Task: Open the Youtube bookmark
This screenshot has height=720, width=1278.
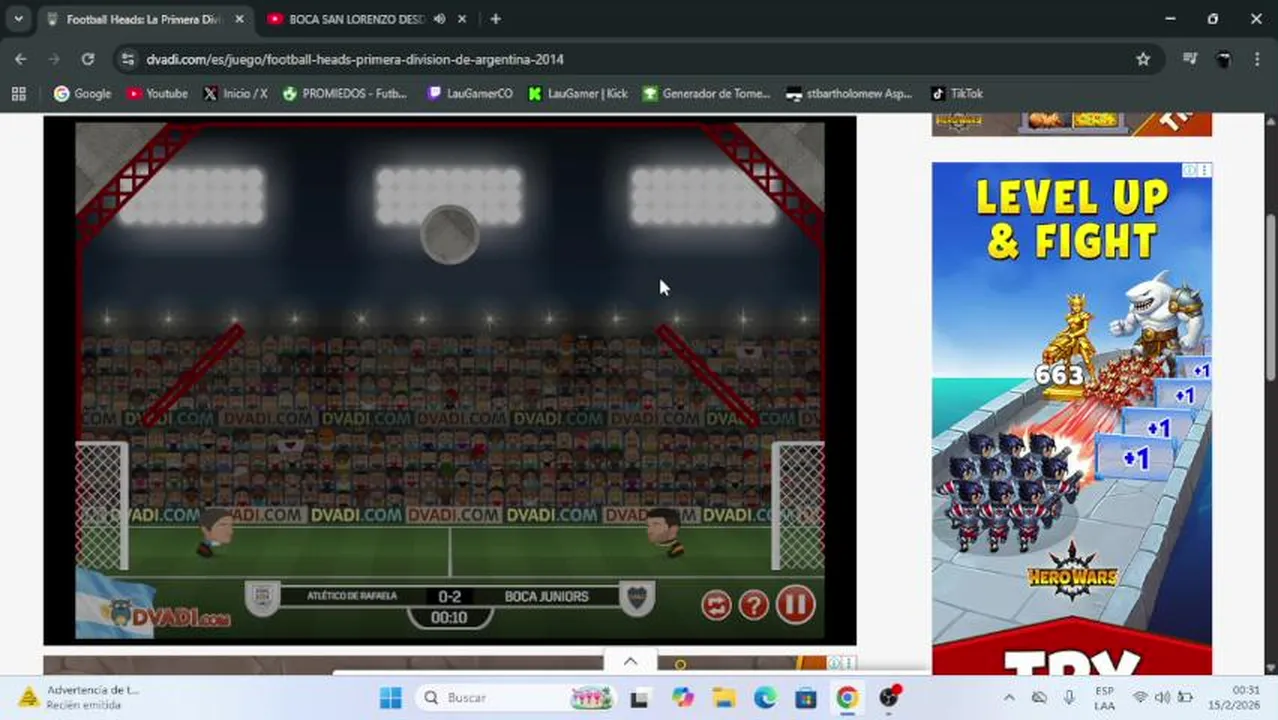Action: pyautogui.click(x=157, y=93)
